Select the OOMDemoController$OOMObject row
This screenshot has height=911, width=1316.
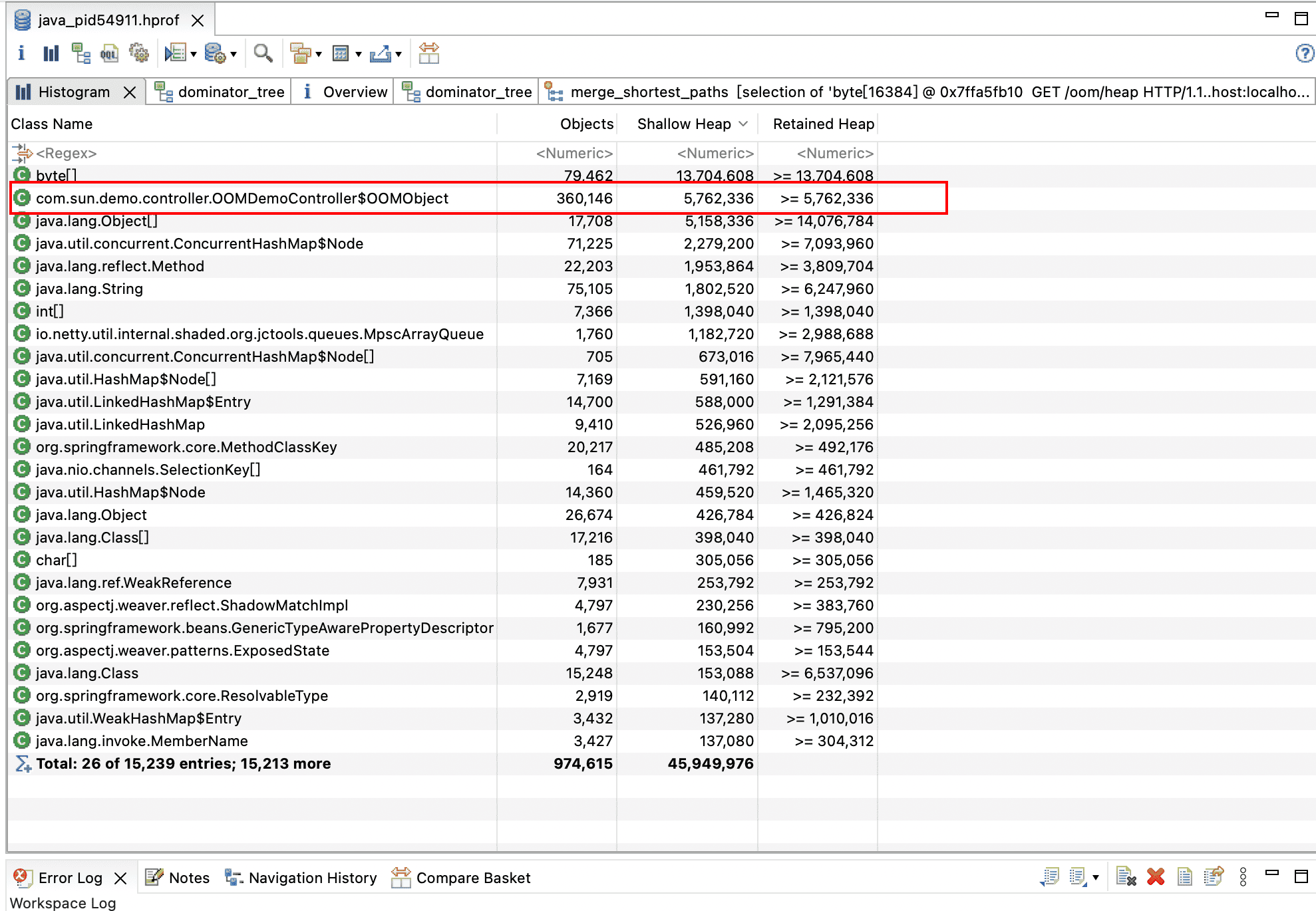(242, 198)
